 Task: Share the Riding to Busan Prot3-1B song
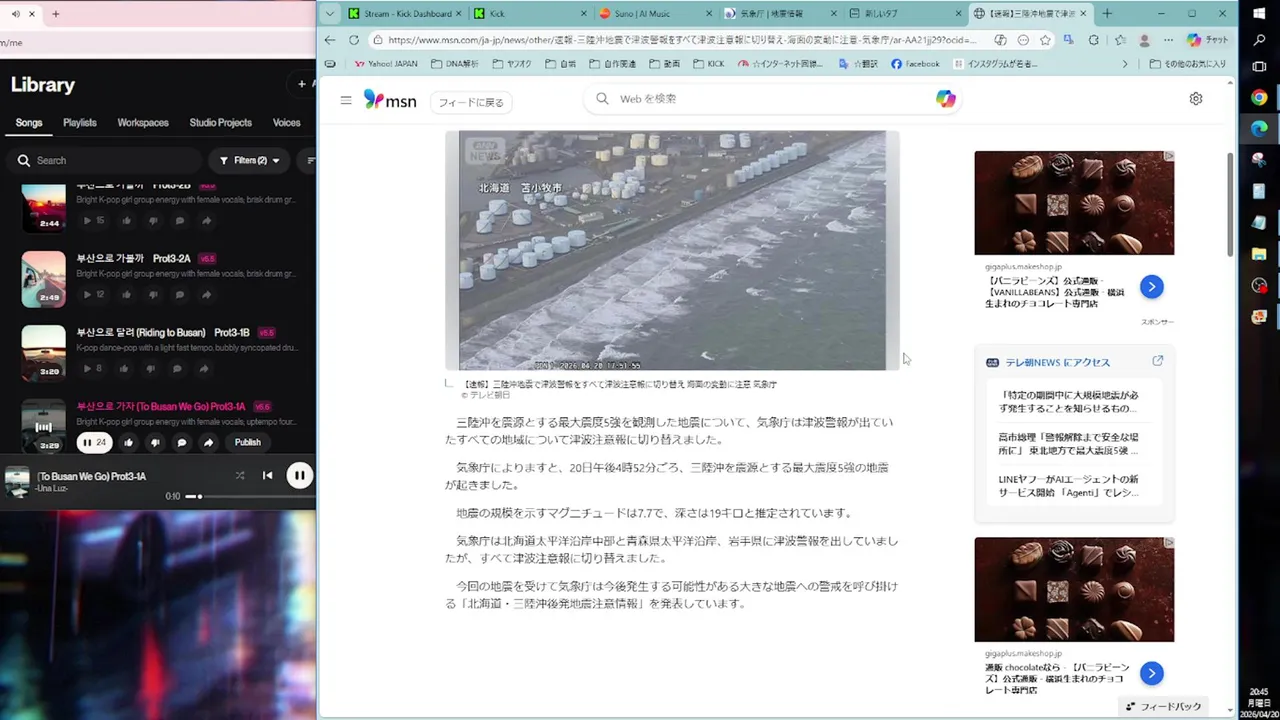tap(204, 368)
